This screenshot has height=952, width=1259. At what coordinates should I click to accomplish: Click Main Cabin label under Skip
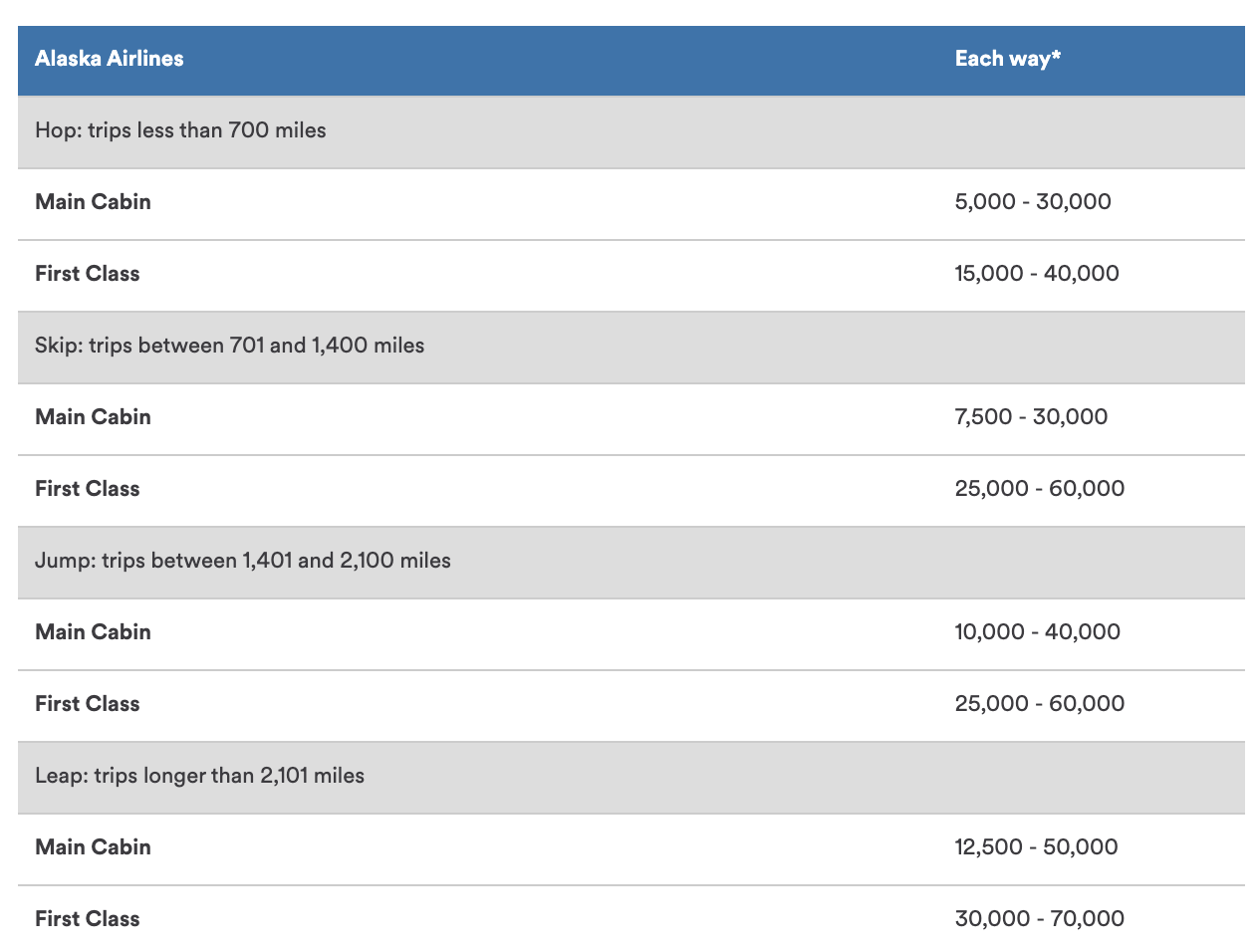pyautogui.click(x=93, y=417)
